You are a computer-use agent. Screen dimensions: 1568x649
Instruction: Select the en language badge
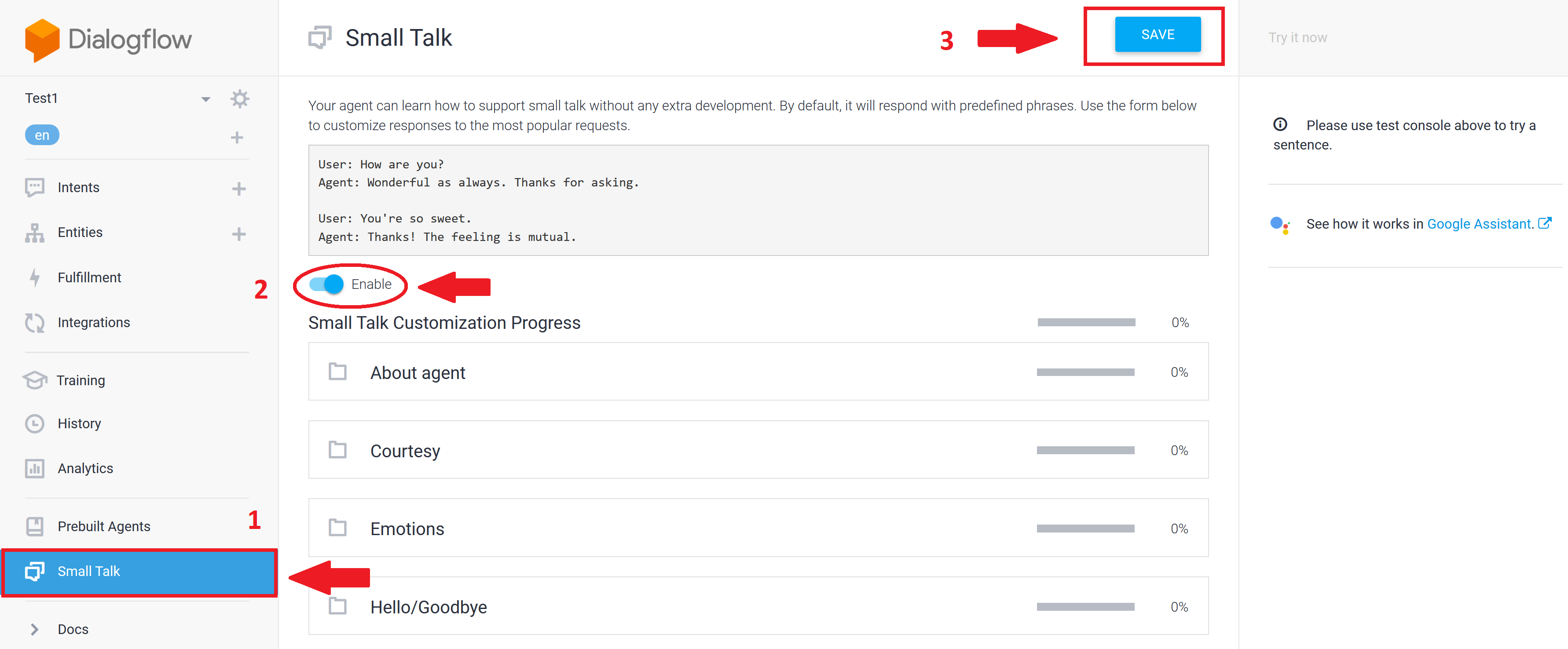(42, 135)
